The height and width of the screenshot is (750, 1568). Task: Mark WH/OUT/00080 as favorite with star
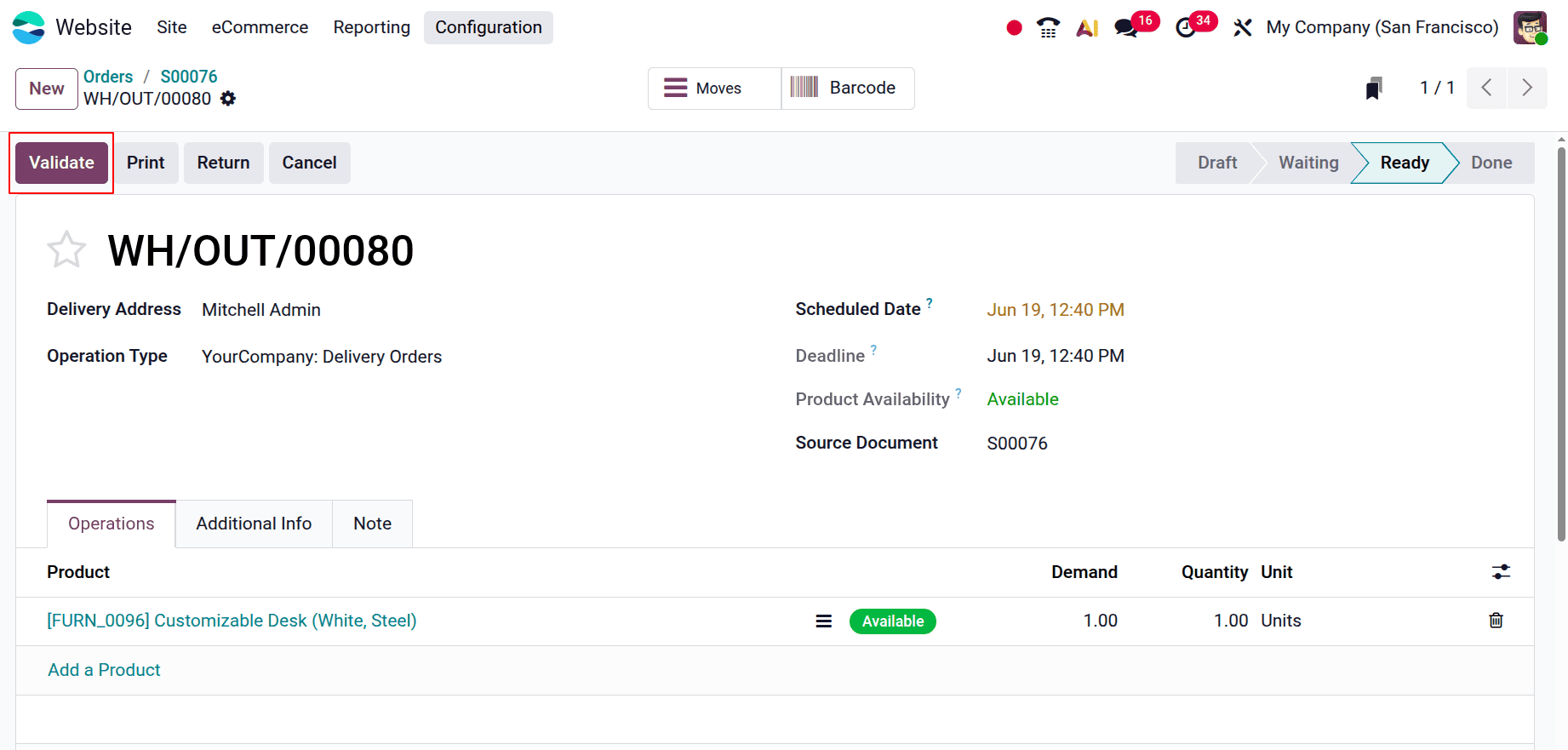coord(66,250)
